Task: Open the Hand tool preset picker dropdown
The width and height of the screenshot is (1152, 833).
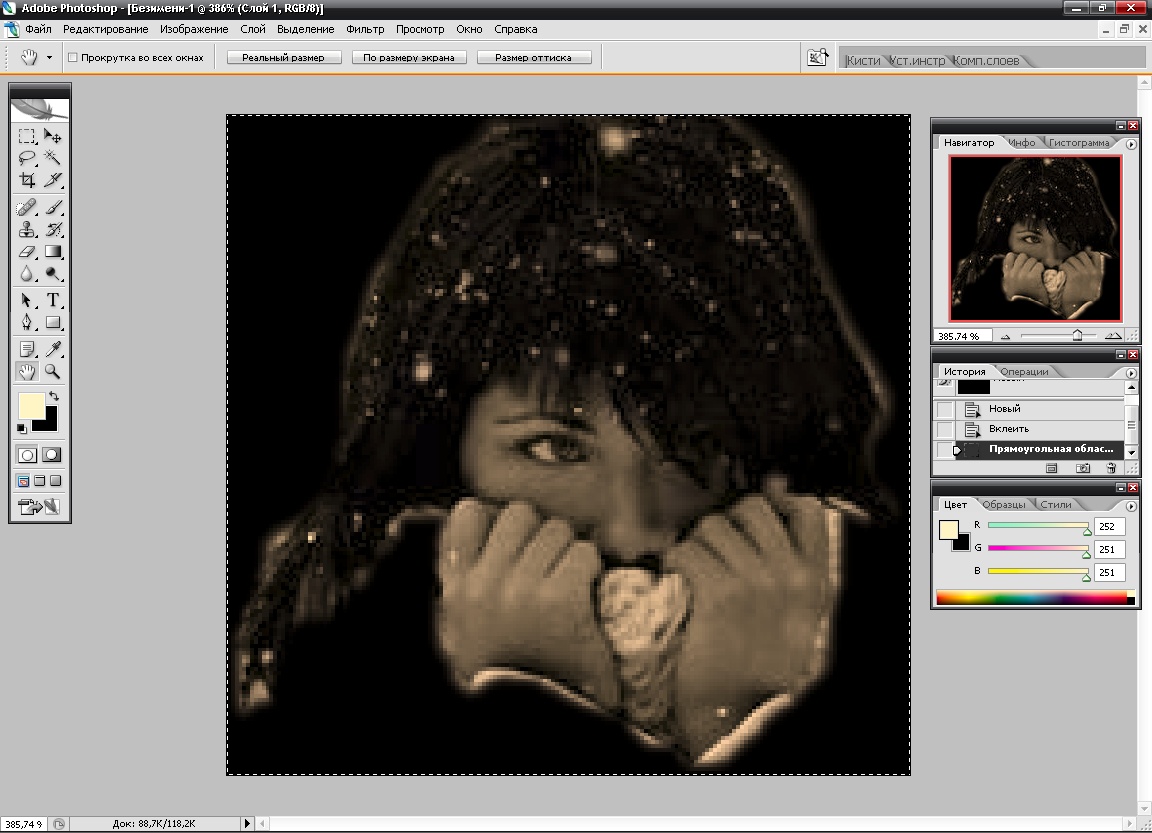Action: tap(49, 58)
